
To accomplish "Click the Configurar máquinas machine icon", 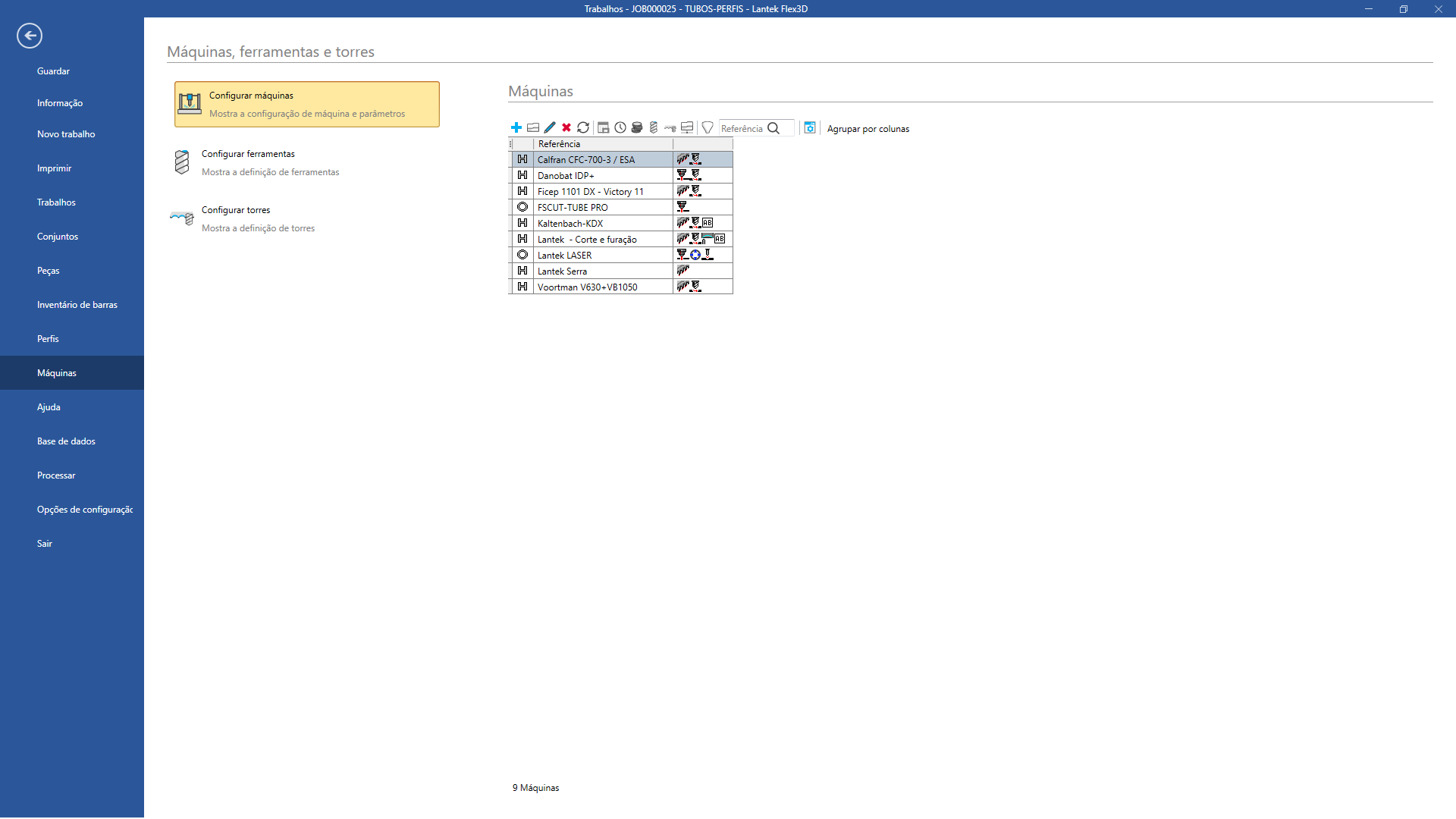I will [x=190, y=103].
